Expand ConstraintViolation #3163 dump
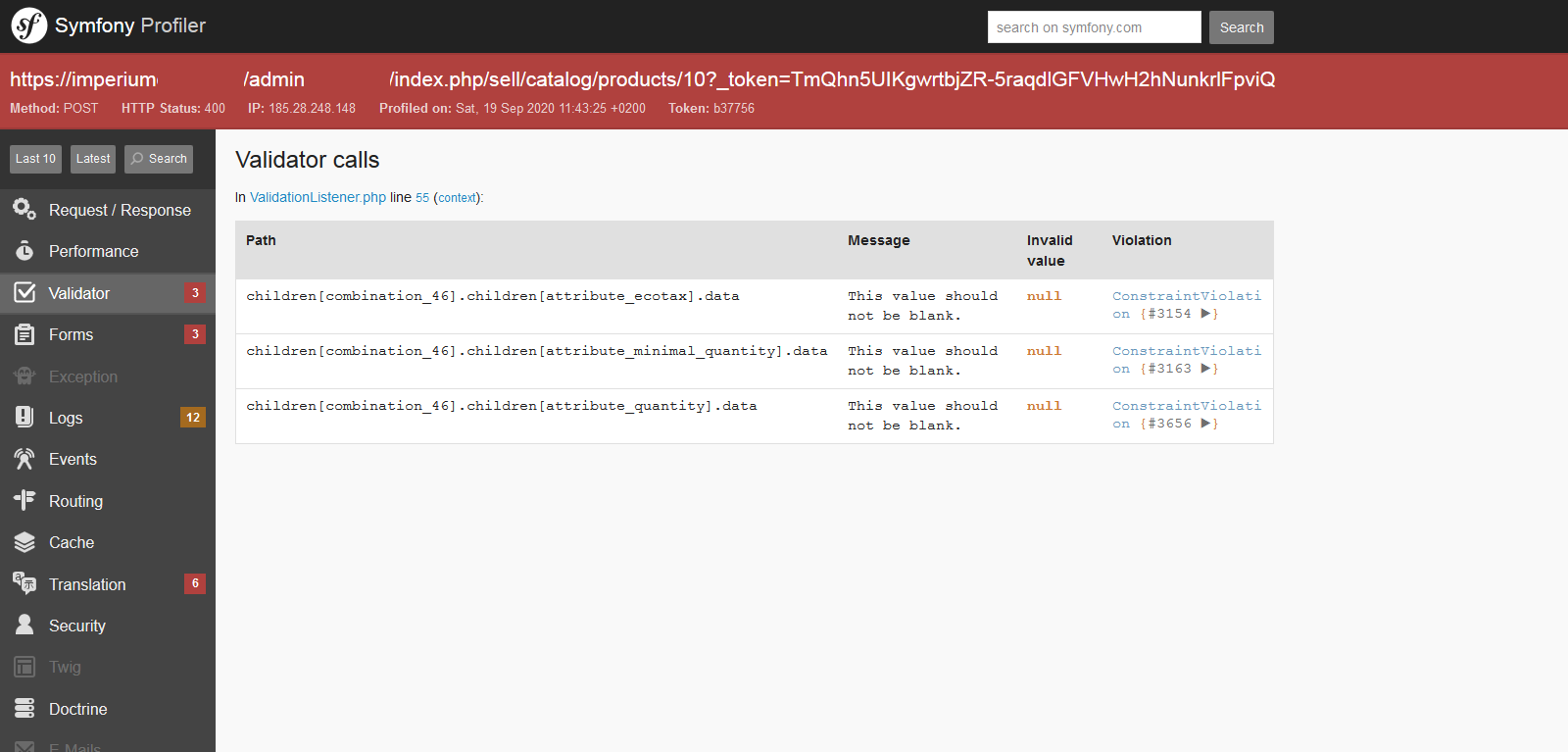1568x752 pixels. pyautogui.click(x=1206, y=369)
